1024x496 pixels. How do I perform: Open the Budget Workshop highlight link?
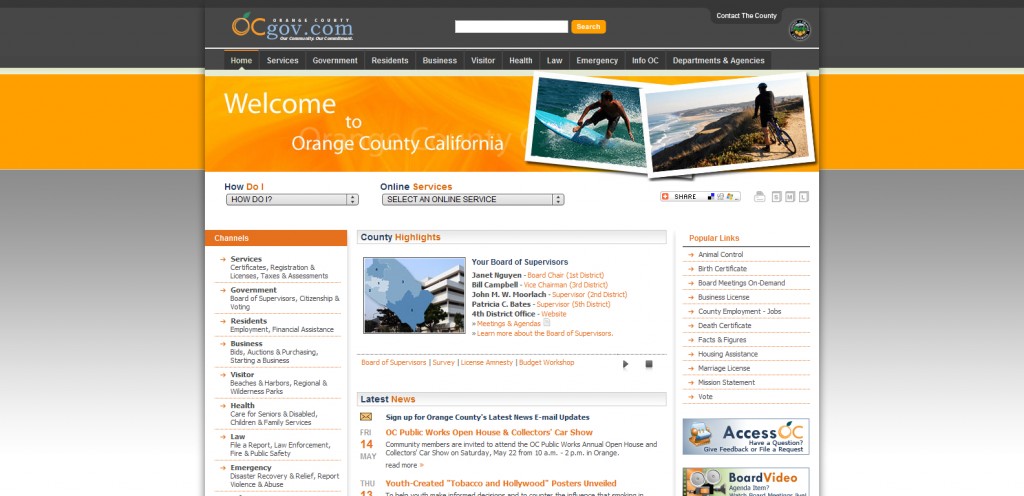click(547, 363)
